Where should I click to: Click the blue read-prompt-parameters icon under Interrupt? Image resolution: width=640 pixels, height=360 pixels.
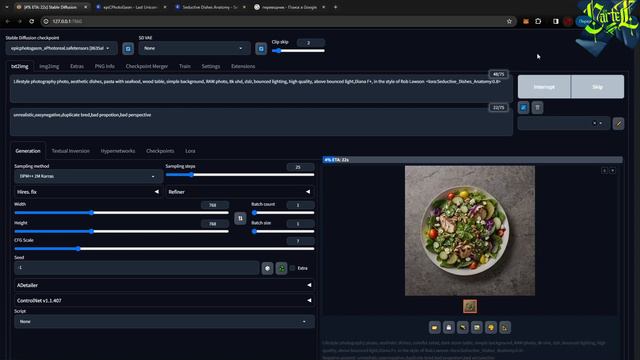523,108
